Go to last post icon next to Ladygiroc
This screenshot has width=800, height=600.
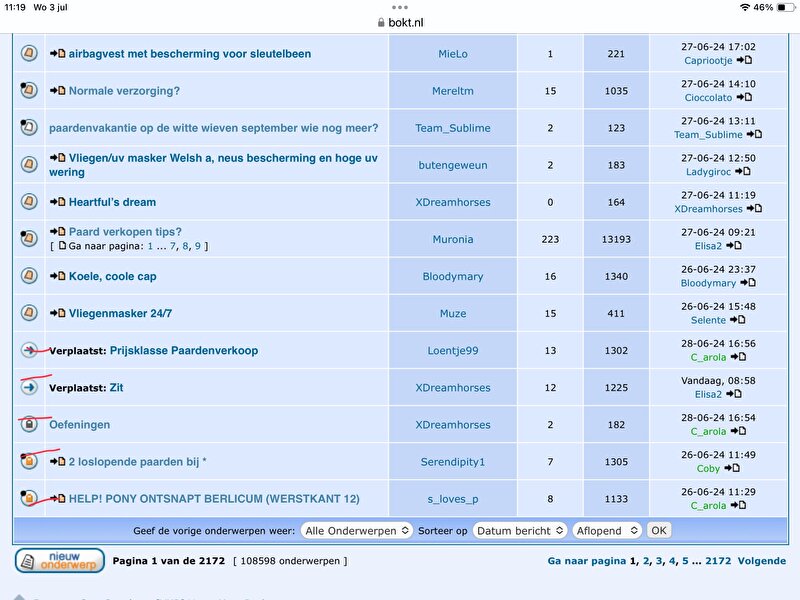tap(742, 171)
